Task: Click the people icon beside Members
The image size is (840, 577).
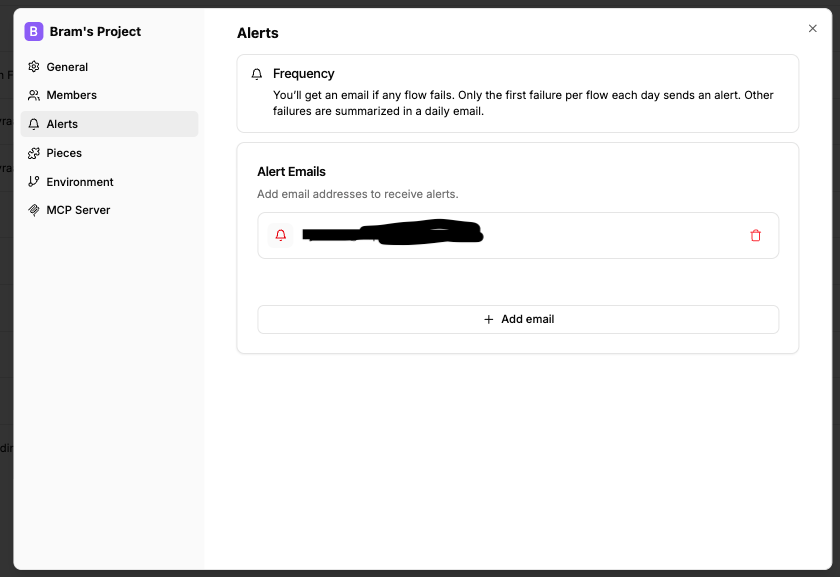Action: [34, 95]
